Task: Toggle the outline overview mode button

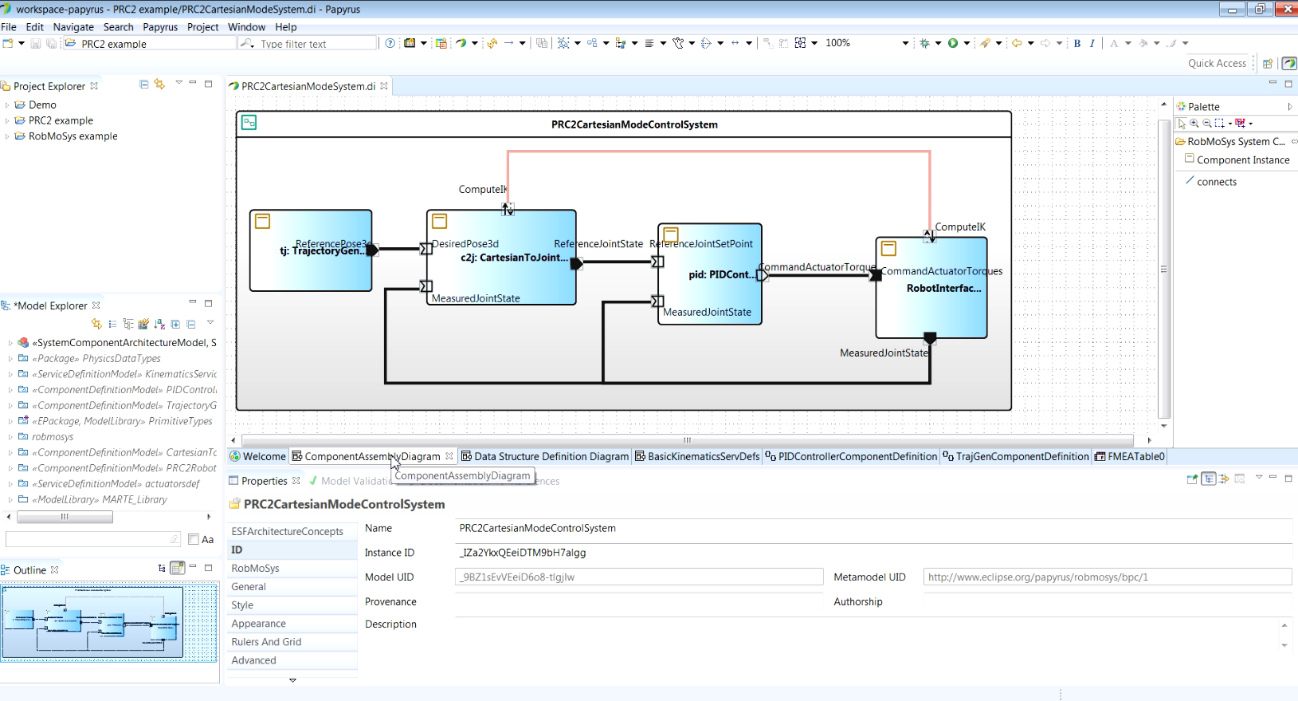Action: 177,568
